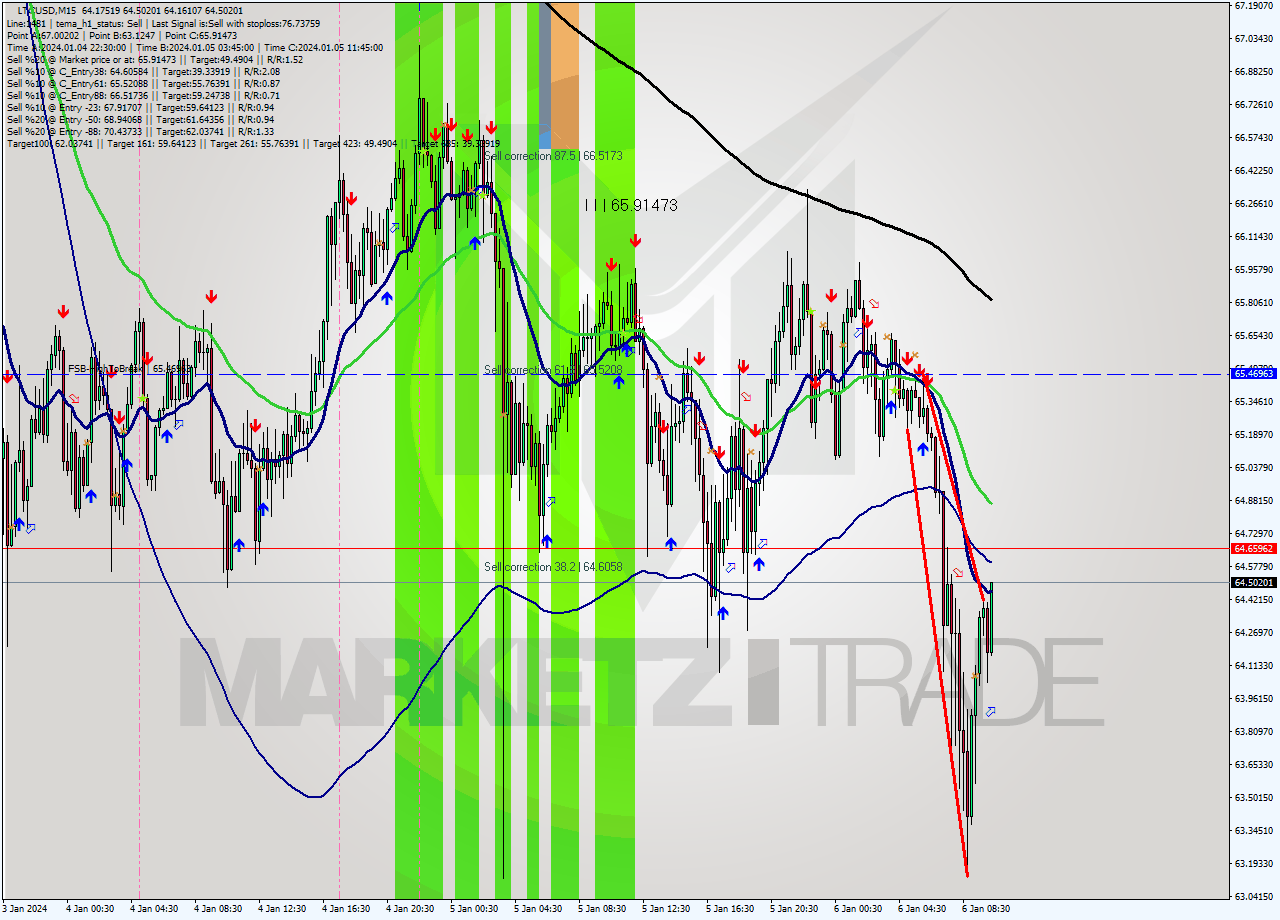Screen dimensions: 1280x920
Task: Click the '3 Jan 2024' time axis label
Action: pos(25,909)
